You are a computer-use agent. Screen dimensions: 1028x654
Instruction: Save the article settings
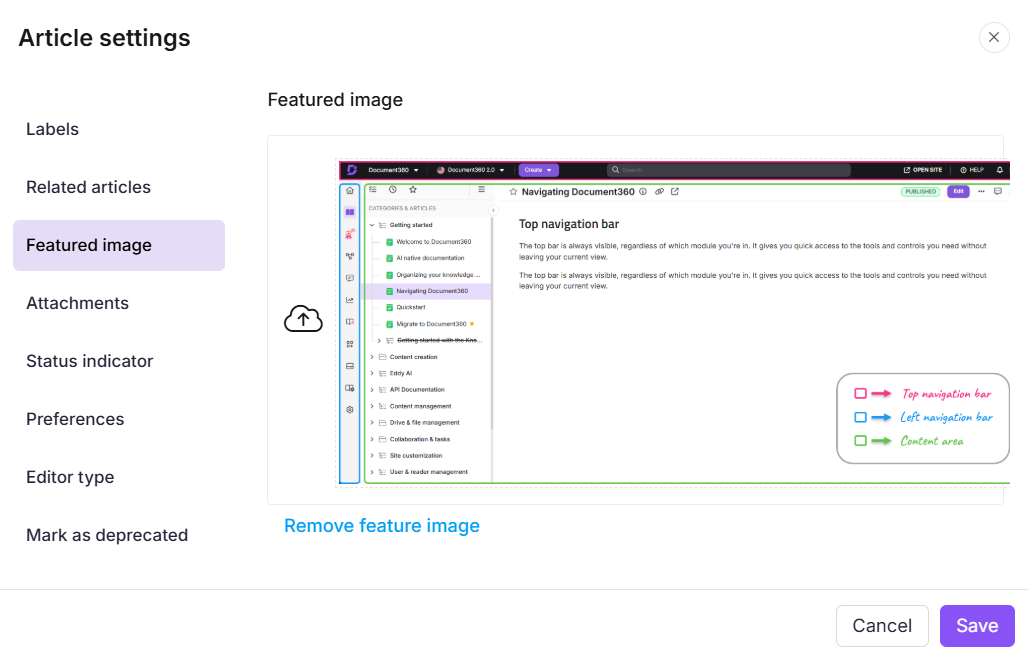point(977,626)
